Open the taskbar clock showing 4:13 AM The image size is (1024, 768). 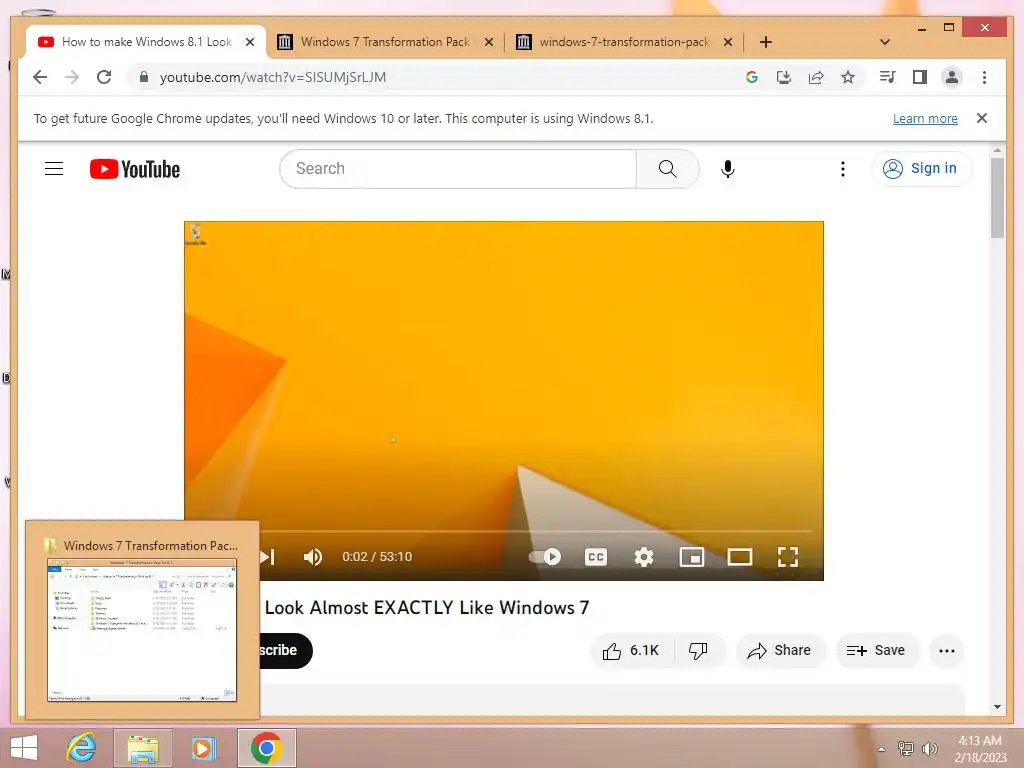pyautogui.click(x=980, y=749)
